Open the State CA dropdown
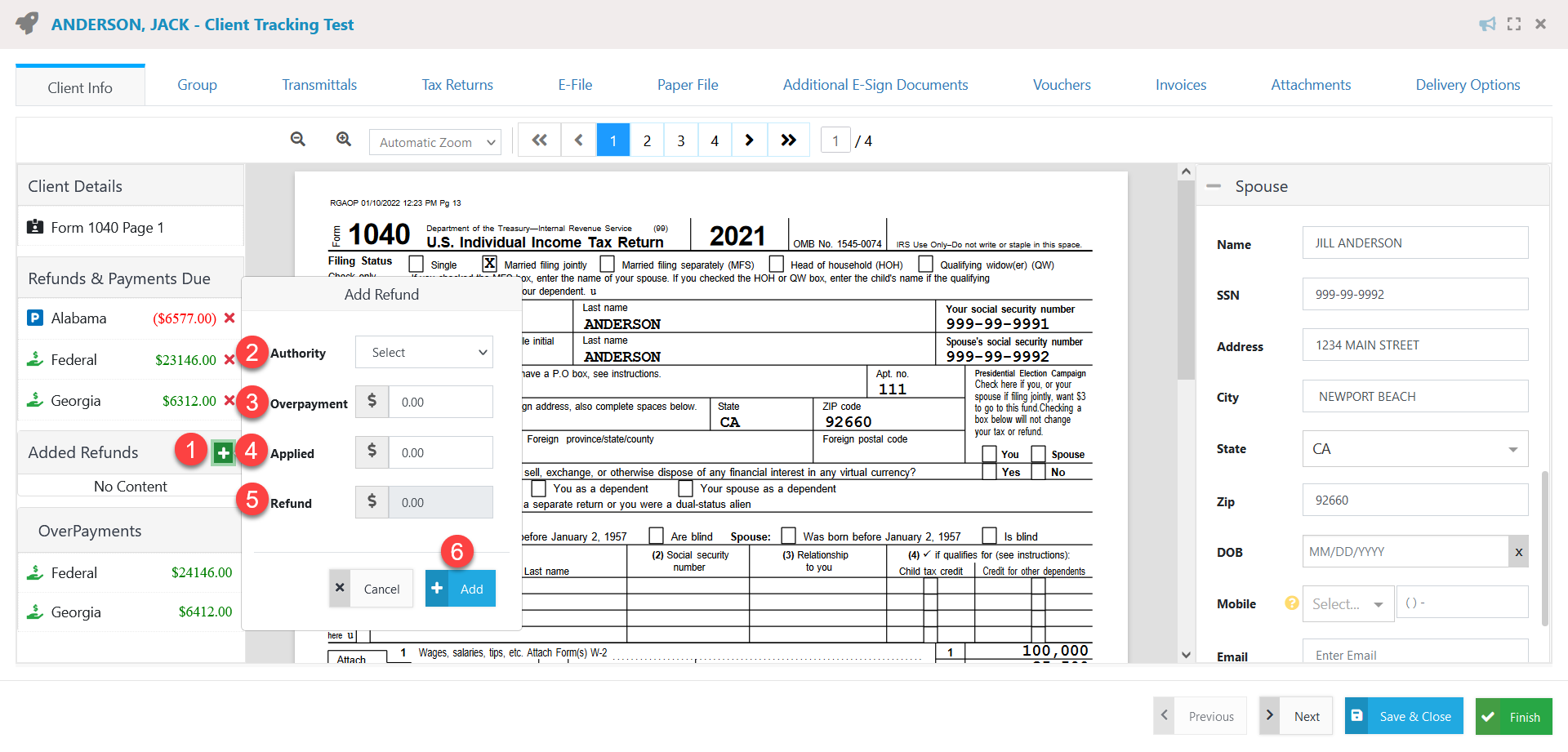The width and height of the screenshot is (1568, 752). click(x=1415, y=449)
